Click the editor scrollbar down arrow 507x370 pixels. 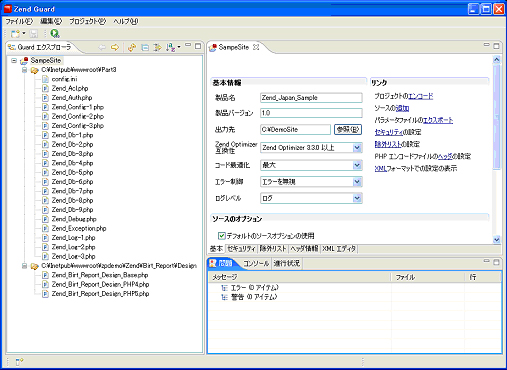[x=497, y=239]
